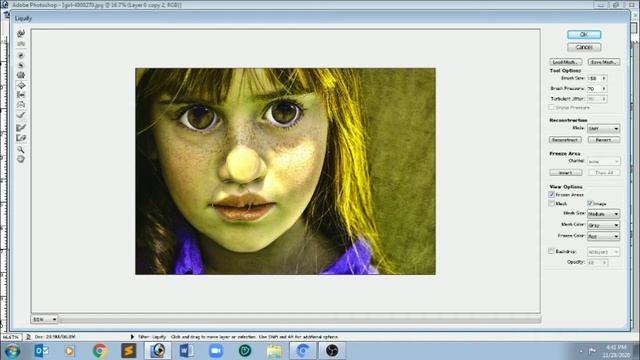The height and width of the screenshot is (360, 640).
Task: Click the Cancel button
Action: coord(584,47)
